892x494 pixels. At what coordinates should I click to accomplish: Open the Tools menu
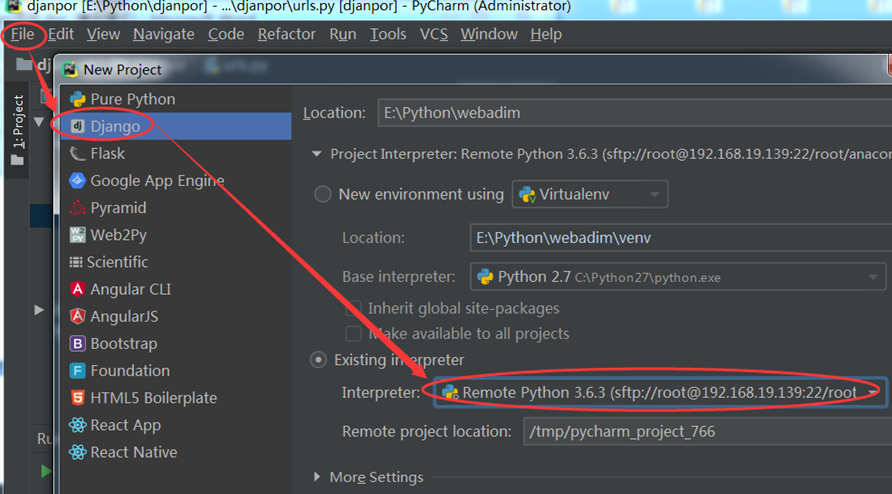pyautogui.click(x=388, y=34)
